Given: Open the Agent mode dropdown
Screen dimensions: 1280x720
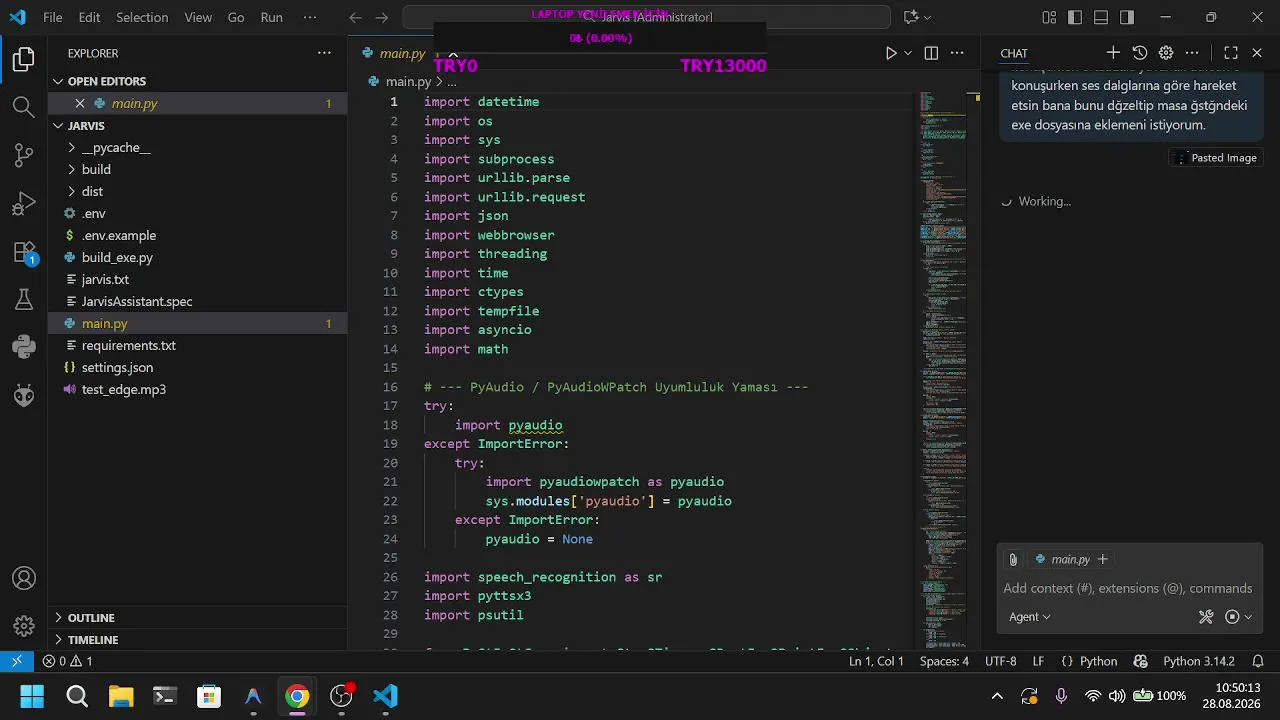Looking at the screenshot, I should coord(1029,617).
